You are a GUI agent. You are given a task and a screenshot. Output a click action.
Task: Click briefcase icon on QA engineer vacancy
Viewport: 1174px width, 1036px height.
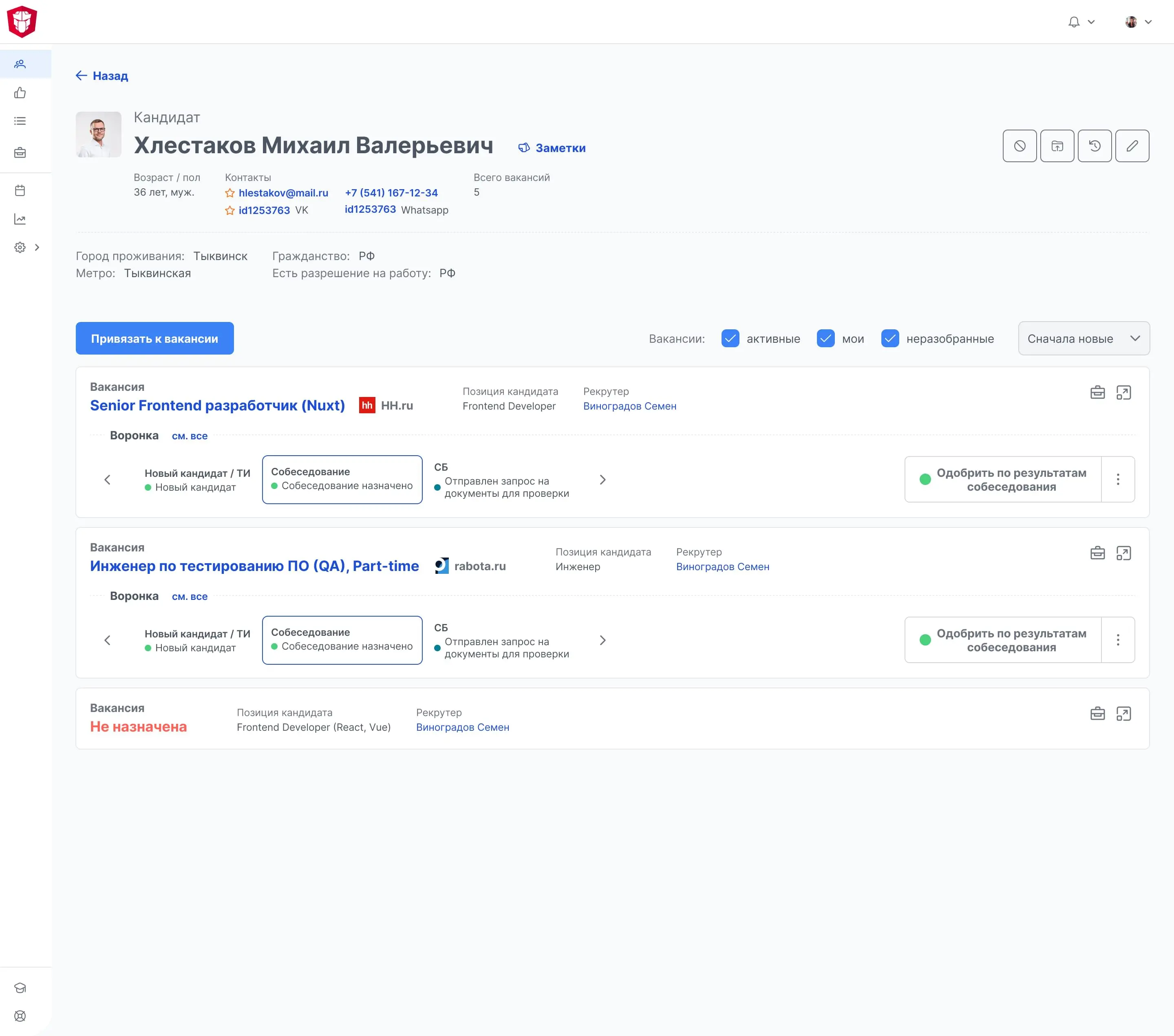pos(1097,553)
